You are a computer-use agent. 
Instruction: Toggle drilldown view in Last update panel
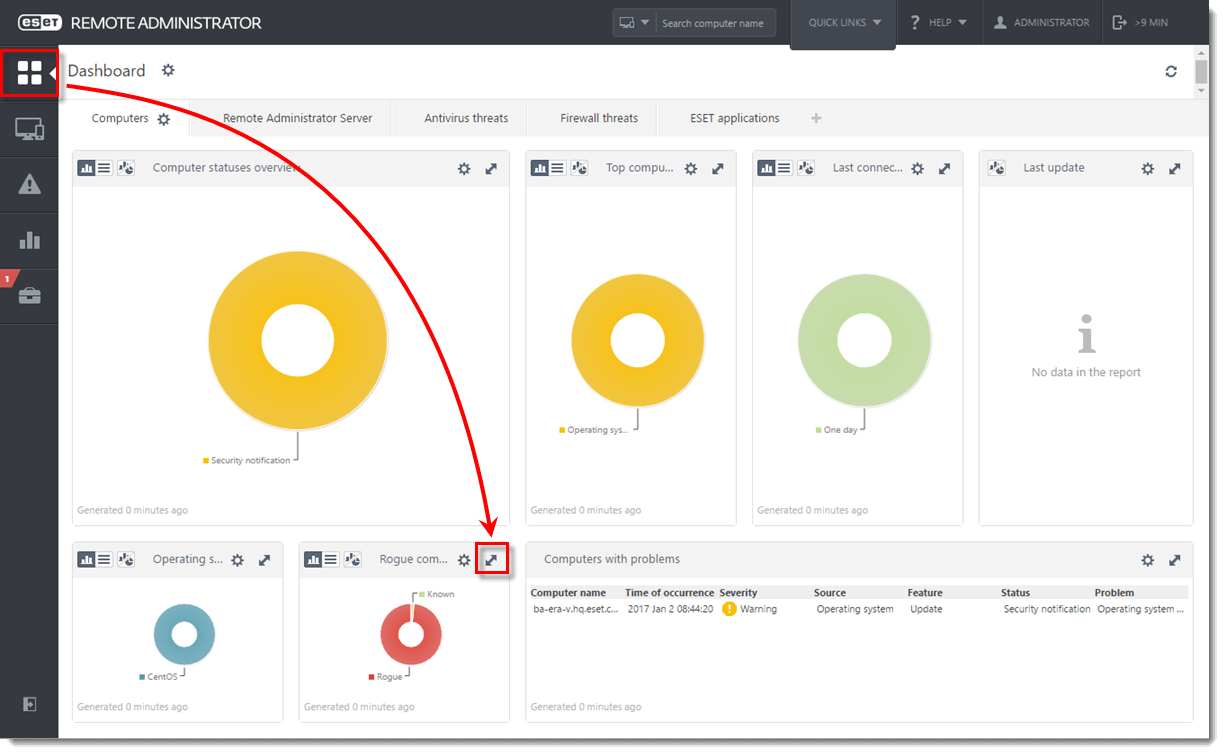click(x=996, y=168)
